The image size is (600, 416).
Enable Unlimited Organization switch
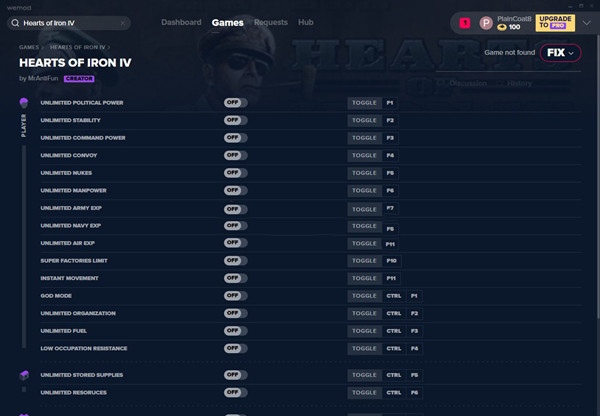pyautogui.click(x=235, y=313)
